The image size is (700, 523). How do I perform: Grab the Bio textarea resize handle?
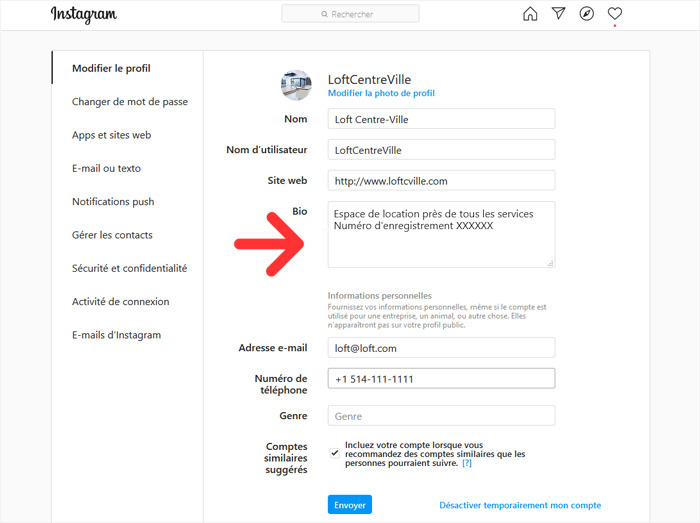(x=550, y=263)
